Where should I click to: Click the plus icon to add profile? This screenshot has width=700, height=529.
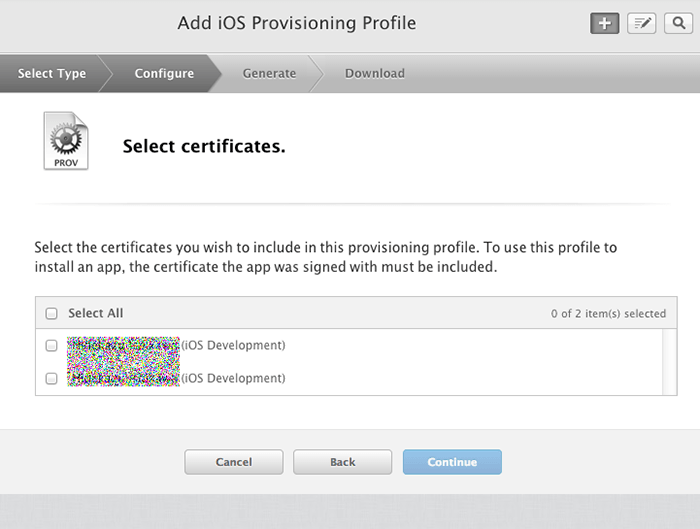[604, 24]
